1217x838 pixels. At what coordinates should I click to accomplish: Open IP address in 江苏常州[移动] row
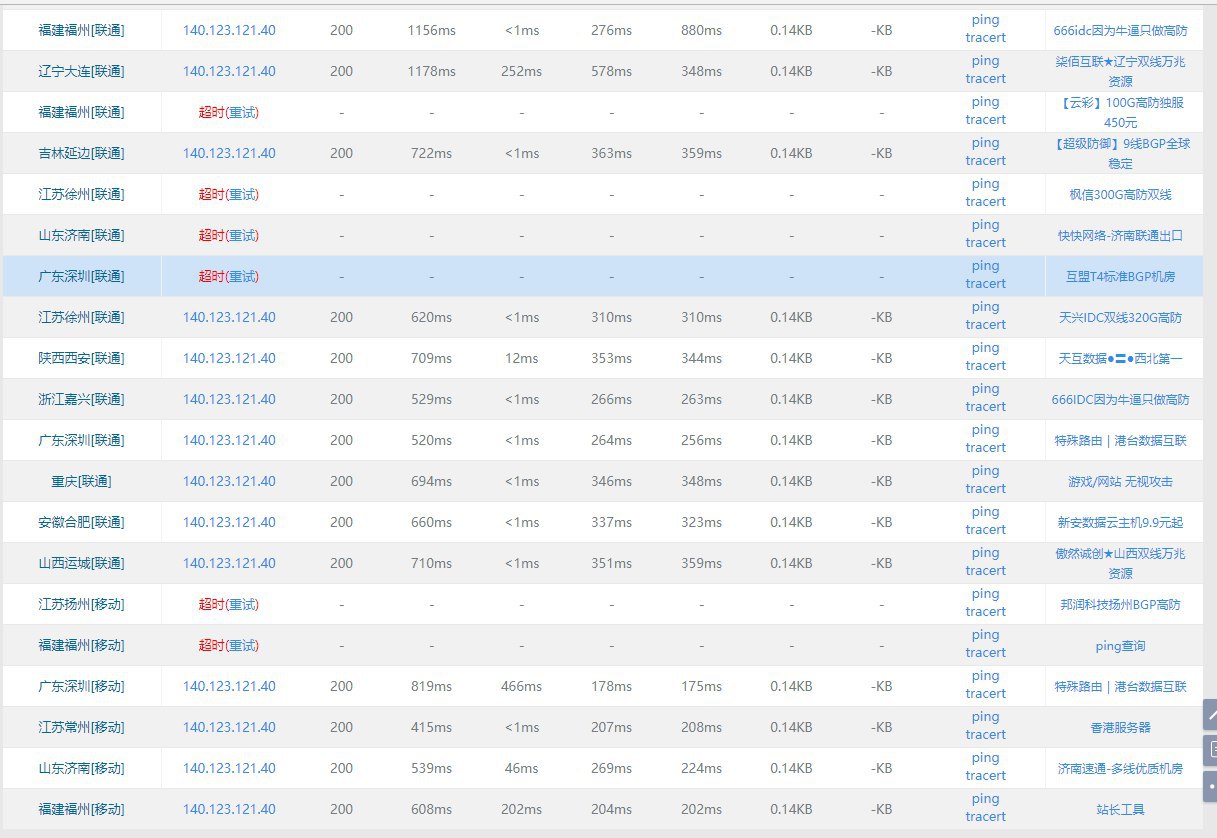pyautogui.click(x=229, y=727)
